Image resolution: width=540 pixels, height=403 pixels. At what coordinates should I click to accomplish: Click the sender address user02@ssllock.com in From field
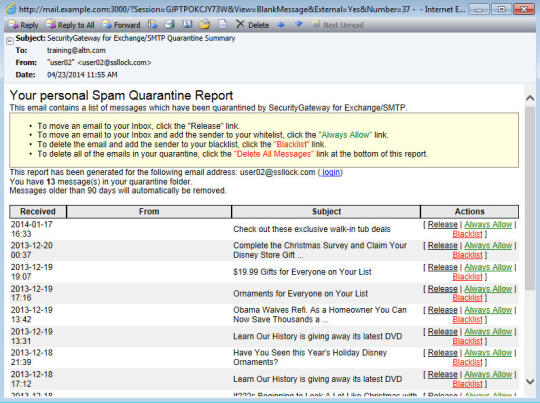(115, 63)
